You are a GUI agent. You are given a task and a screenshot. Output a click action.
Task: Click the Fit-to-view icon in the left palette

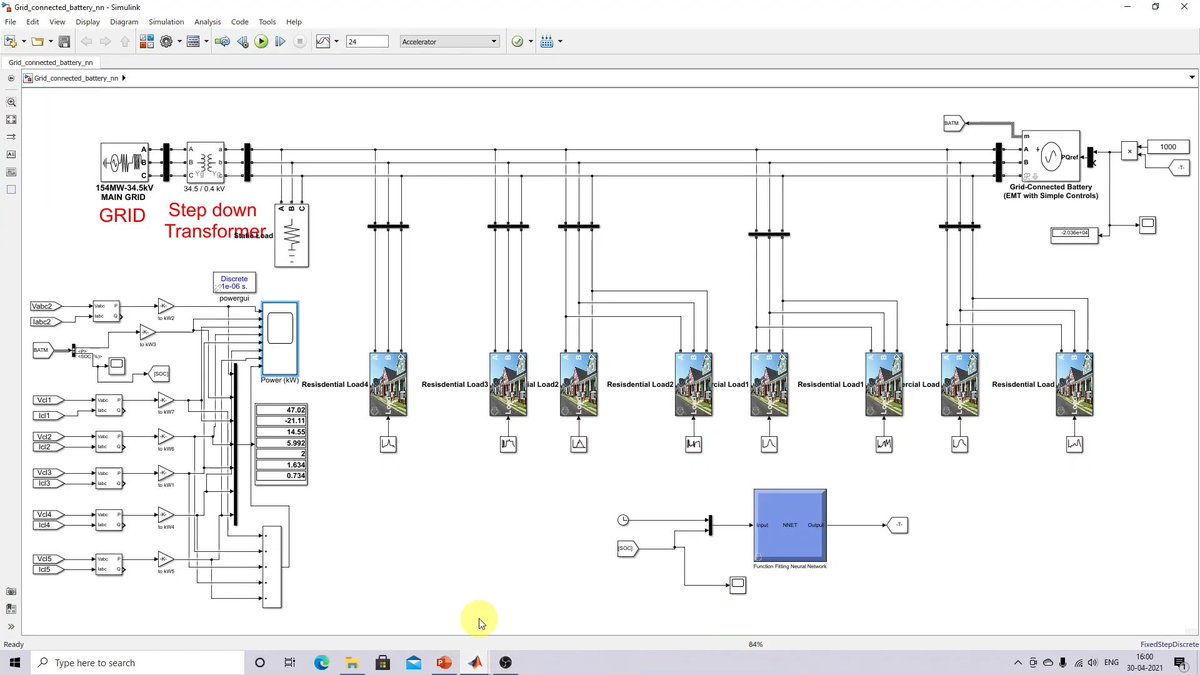click(x=11, y=119)
